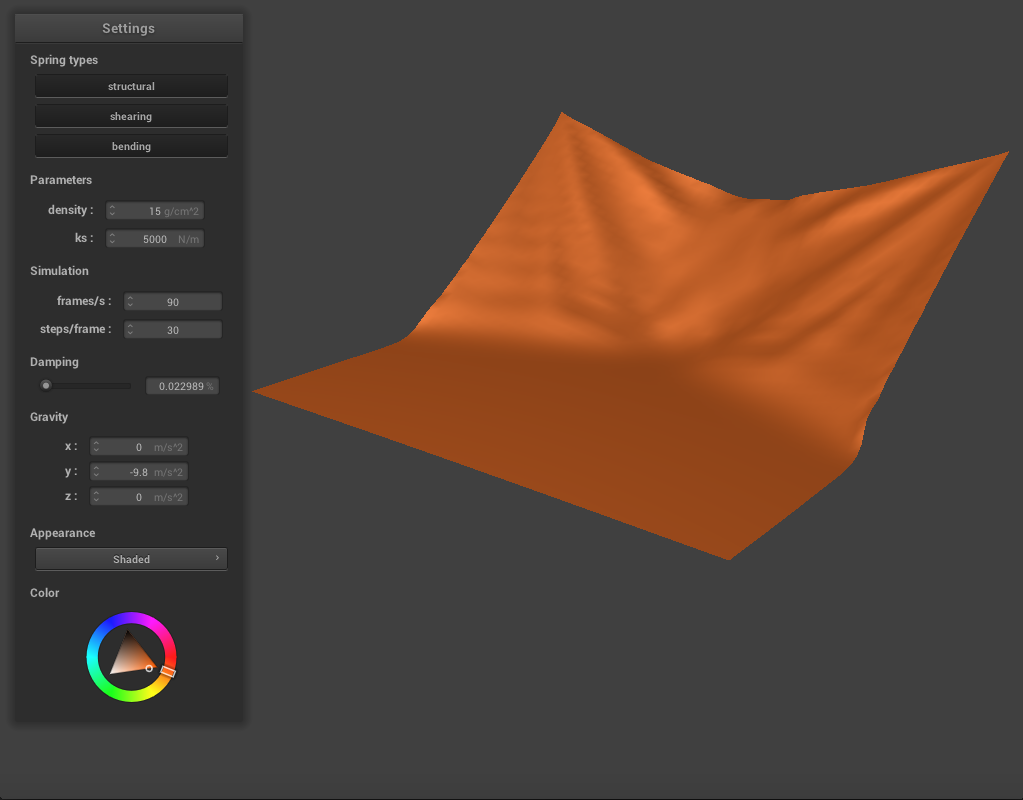Toggle the shearing spring type button
The image size is (1023, 800).
click(131, 117)
